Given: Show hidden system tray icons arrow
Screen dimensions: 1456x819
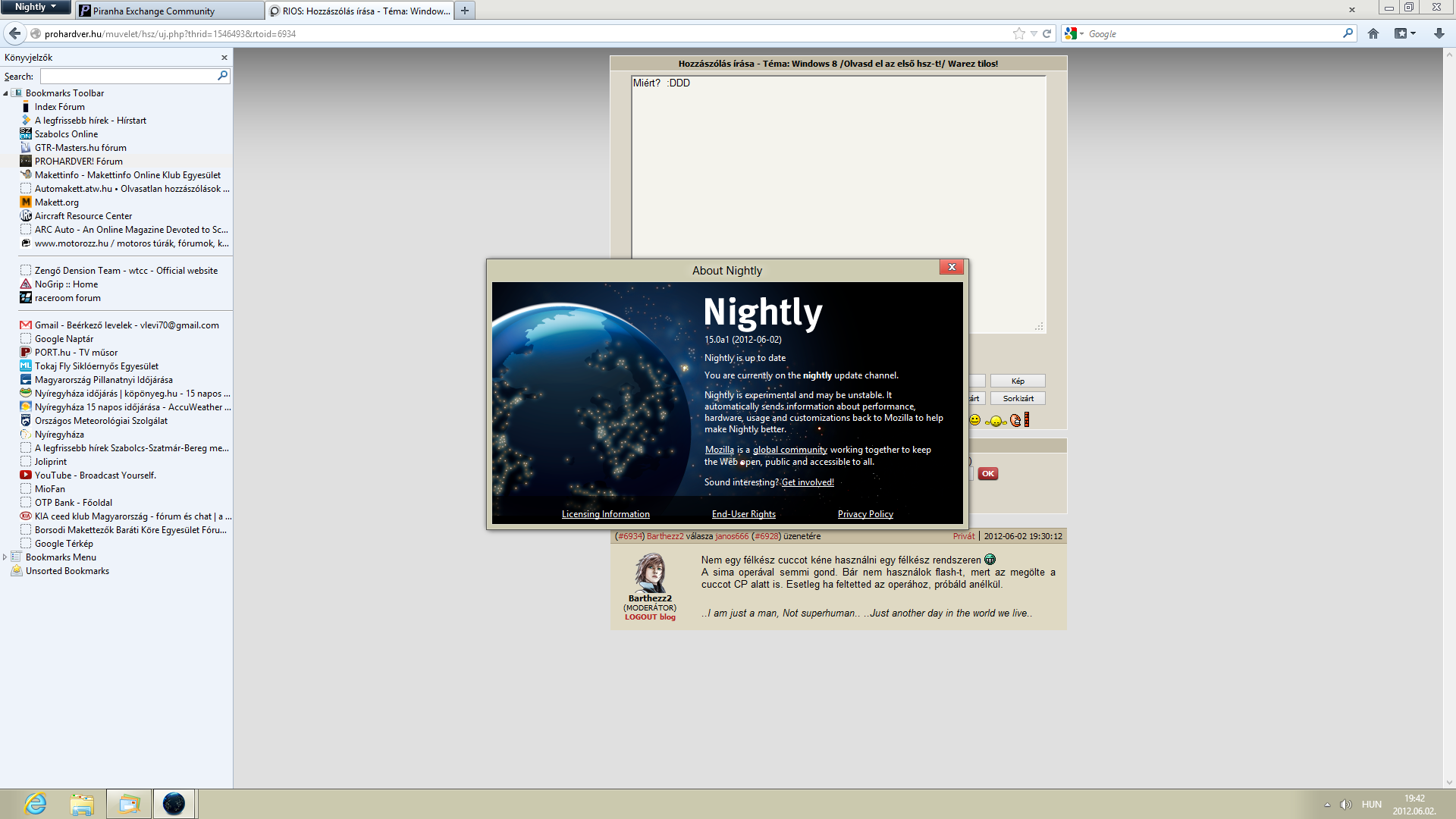Looking at the screenshot, I should [x=1327, y=805].
